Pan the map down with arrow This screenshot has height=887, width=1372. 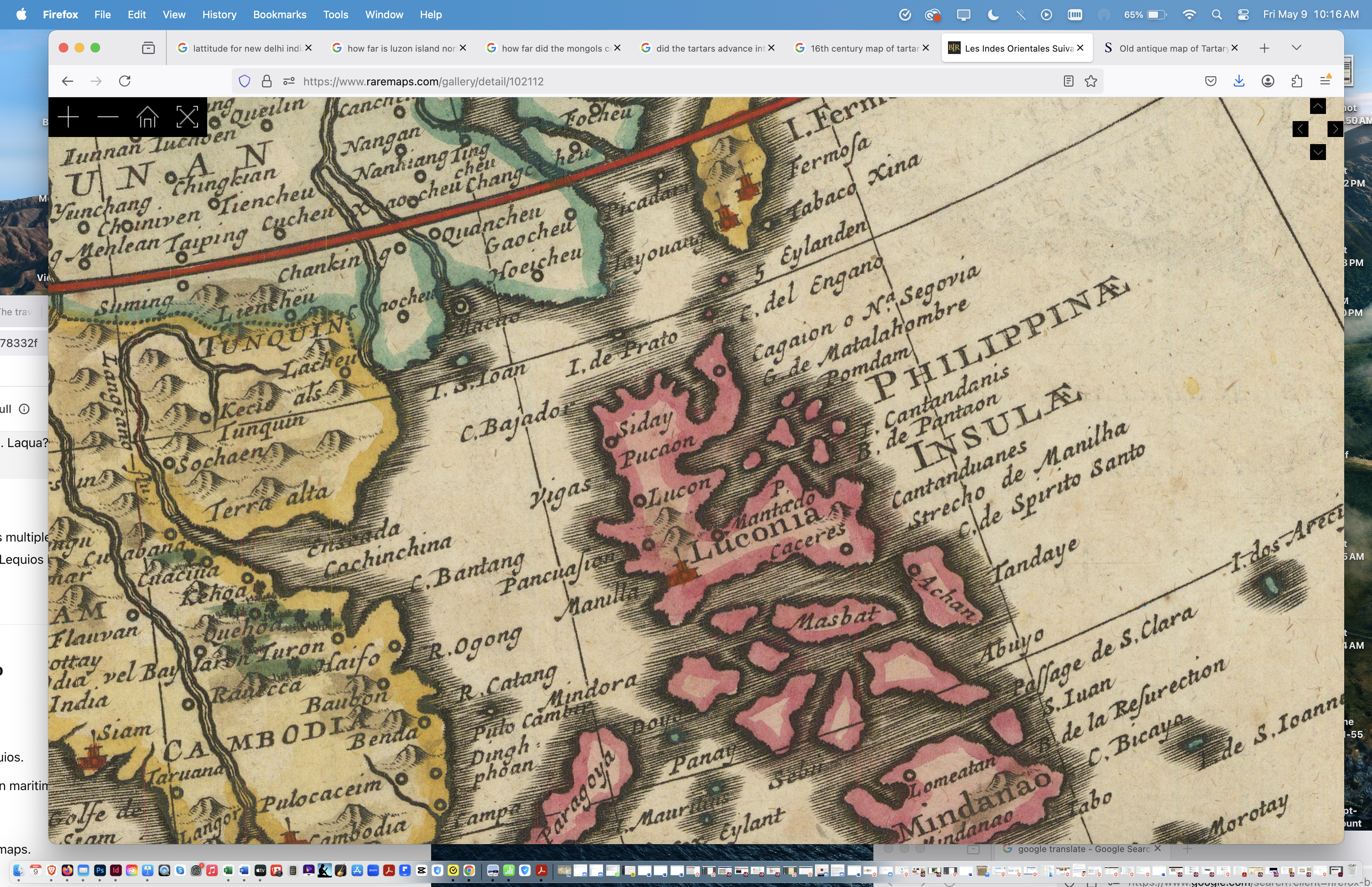(1317, 152)
